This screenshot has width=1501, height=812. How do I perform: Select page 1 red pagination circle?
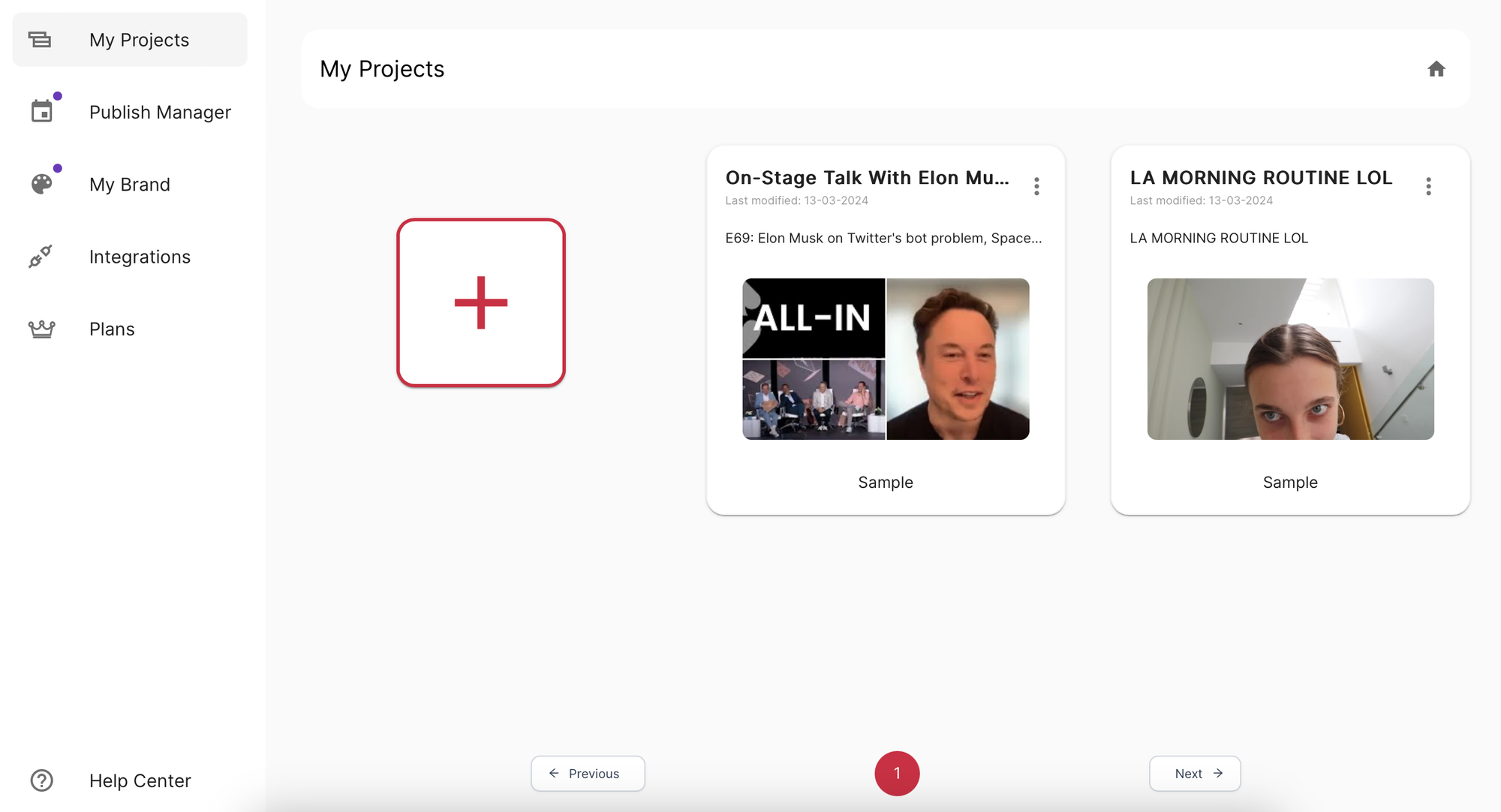(897, 773)
